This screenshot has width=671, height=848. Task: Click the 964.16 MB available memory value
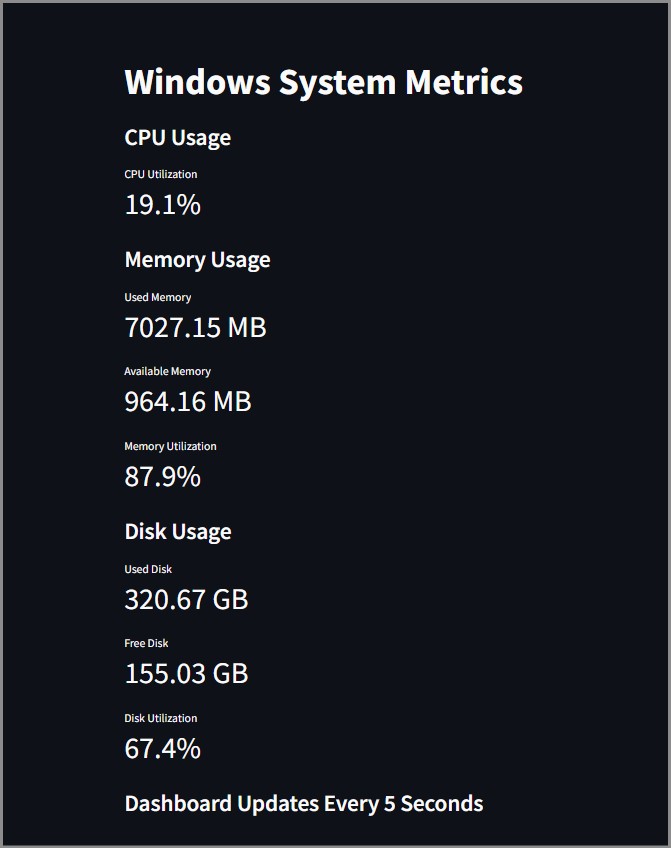(187, 402)
